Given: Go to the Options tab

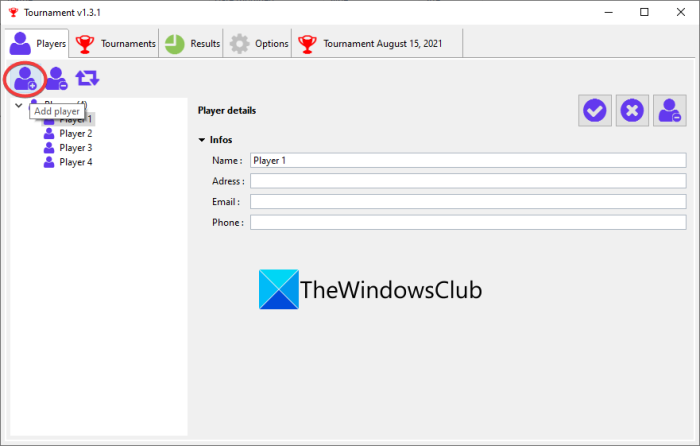Looking at the screenshot, I should [x=258, y=44].
